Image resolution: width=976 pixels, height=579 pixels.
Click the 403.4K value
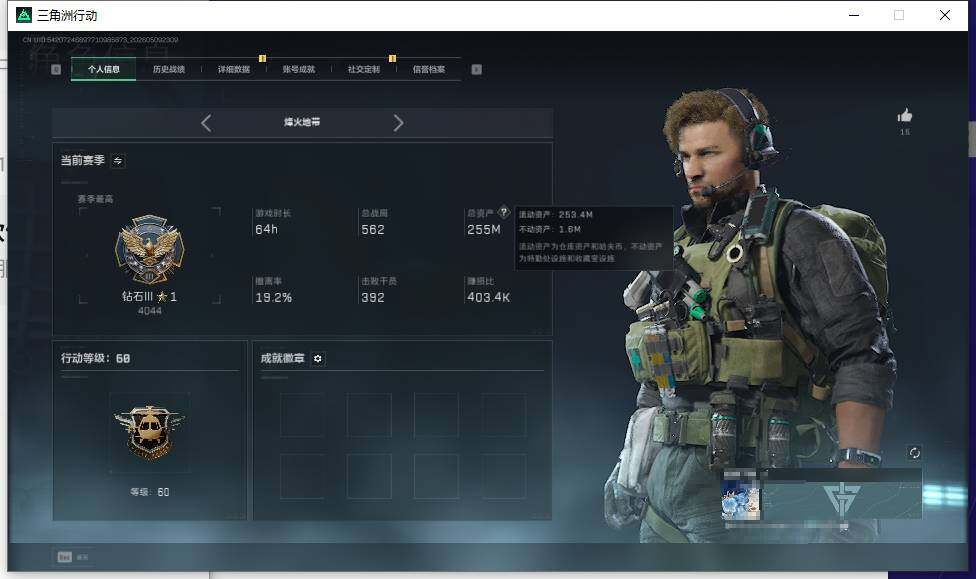coord(489,298)
